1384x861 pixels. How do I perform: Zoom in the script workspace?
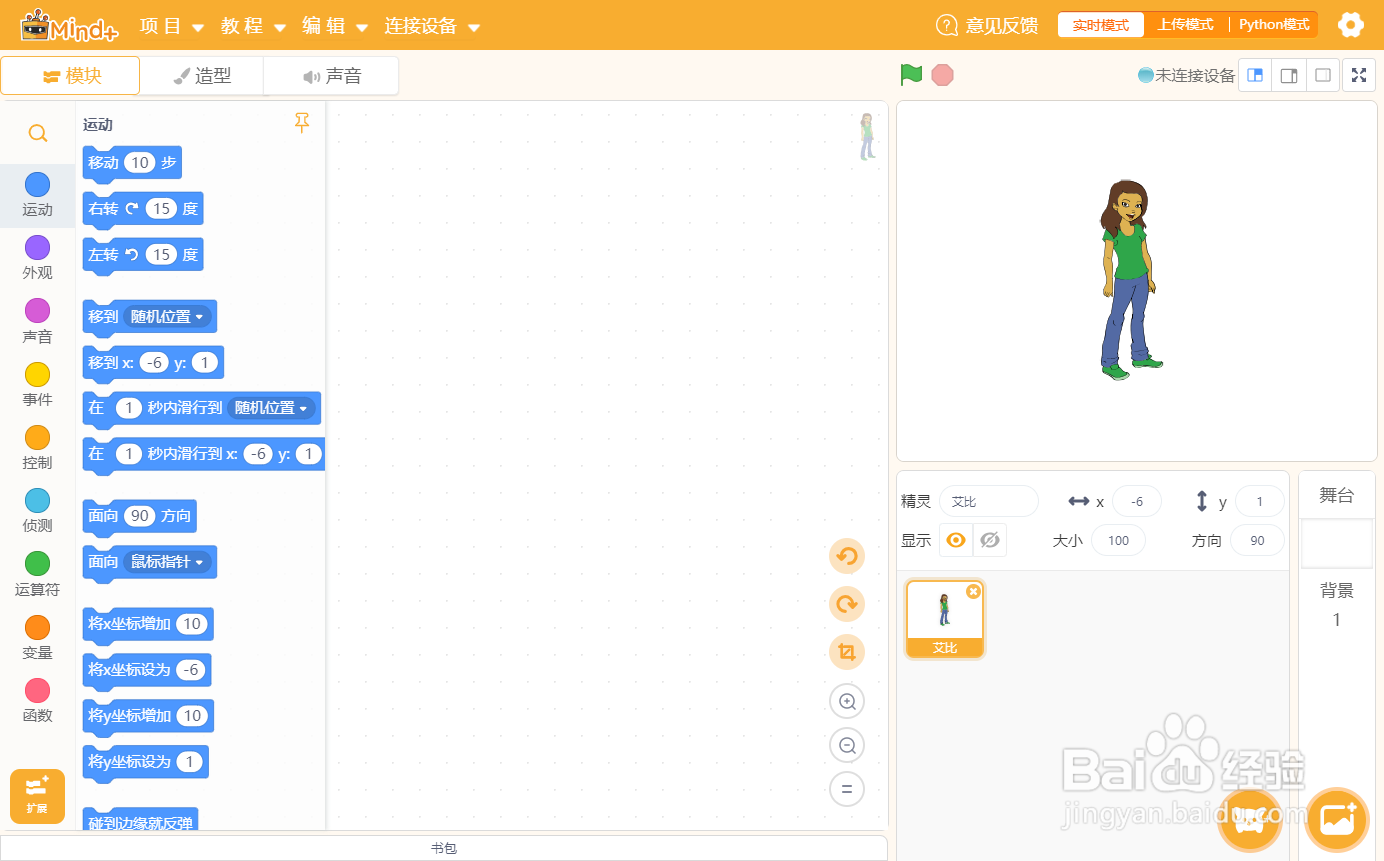pyautogui.click(x=847, y=701)
